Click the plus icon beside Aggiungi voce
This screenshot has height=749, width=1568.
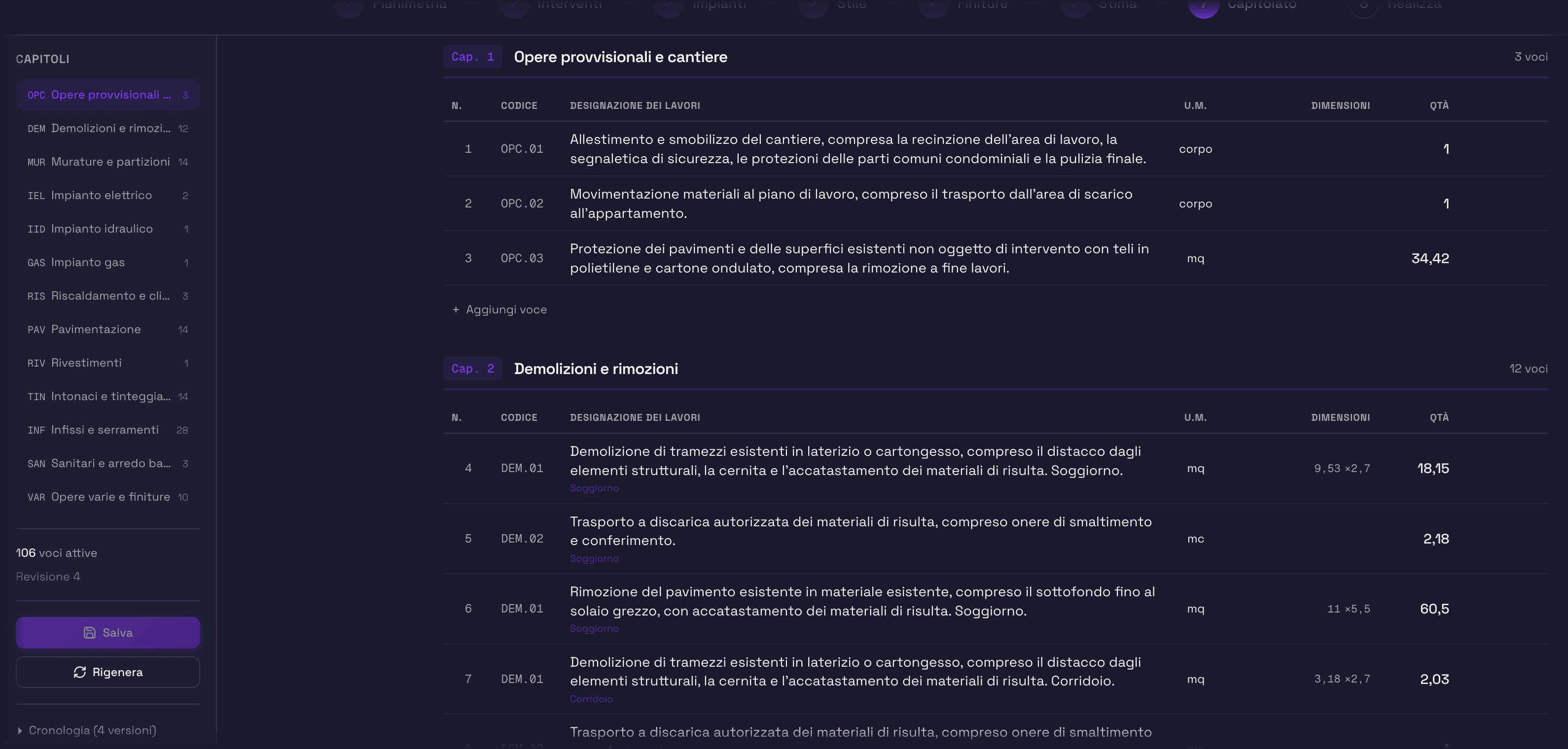(455, 309)
